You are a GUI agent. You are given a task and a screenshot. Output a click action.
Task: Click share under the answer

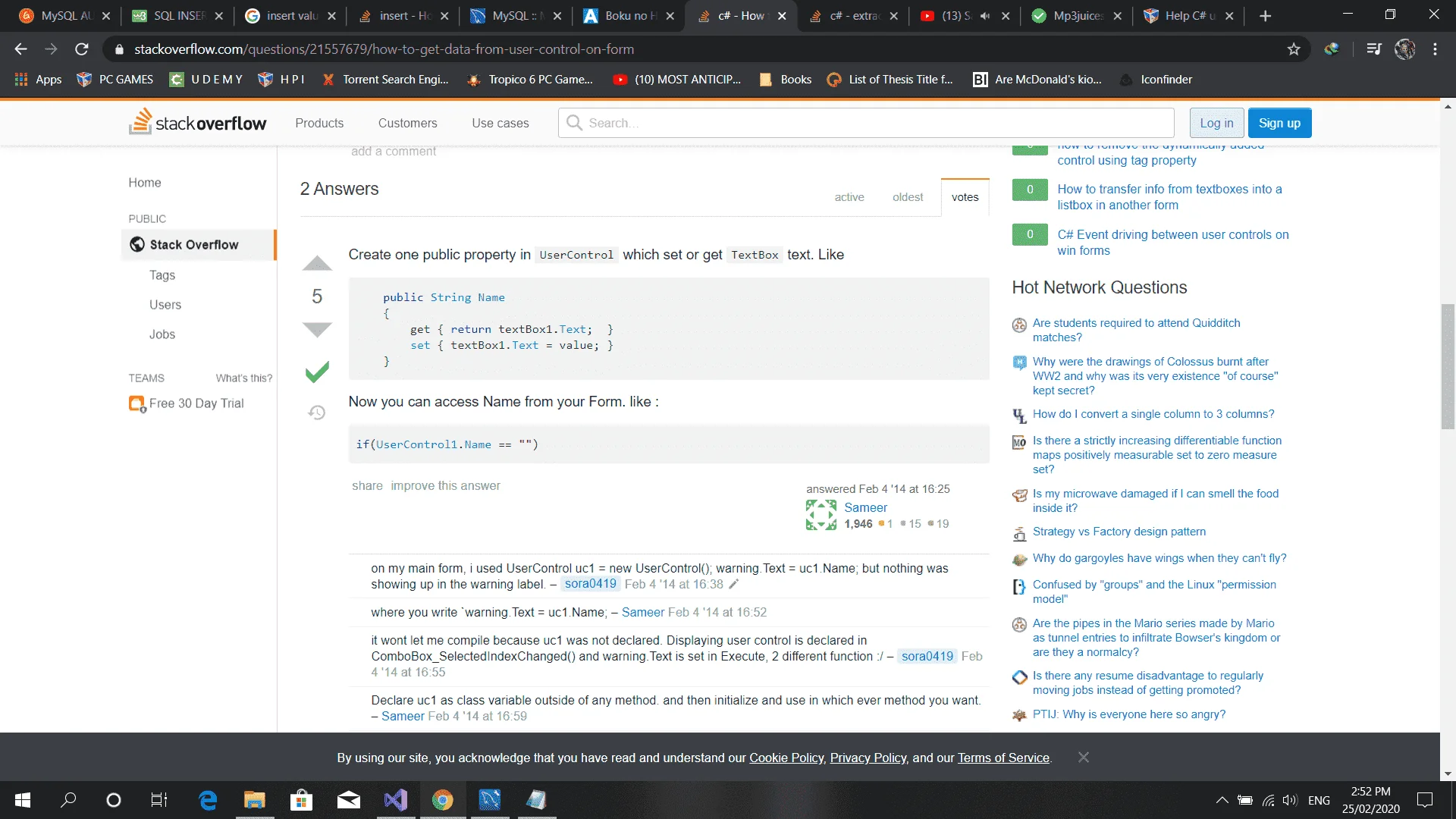coord(367,486)
